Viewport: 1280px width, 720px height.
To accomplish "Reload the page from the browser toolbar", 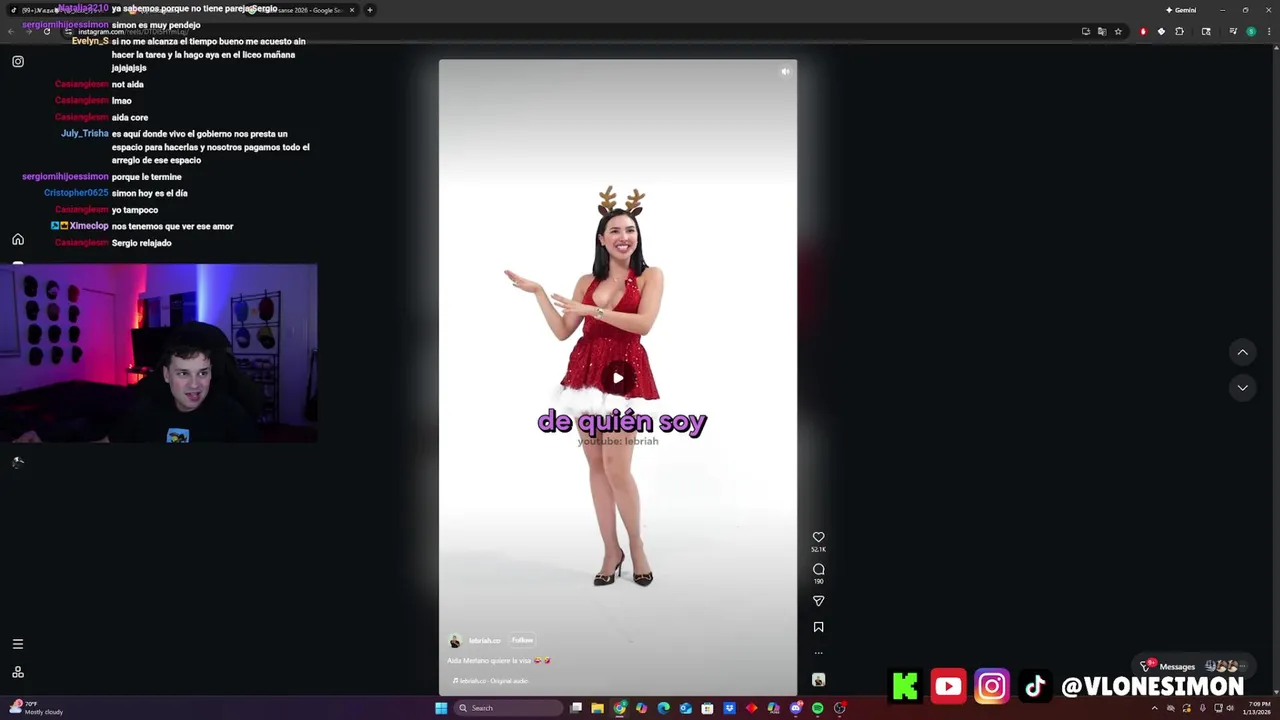I will pos(46,32).
